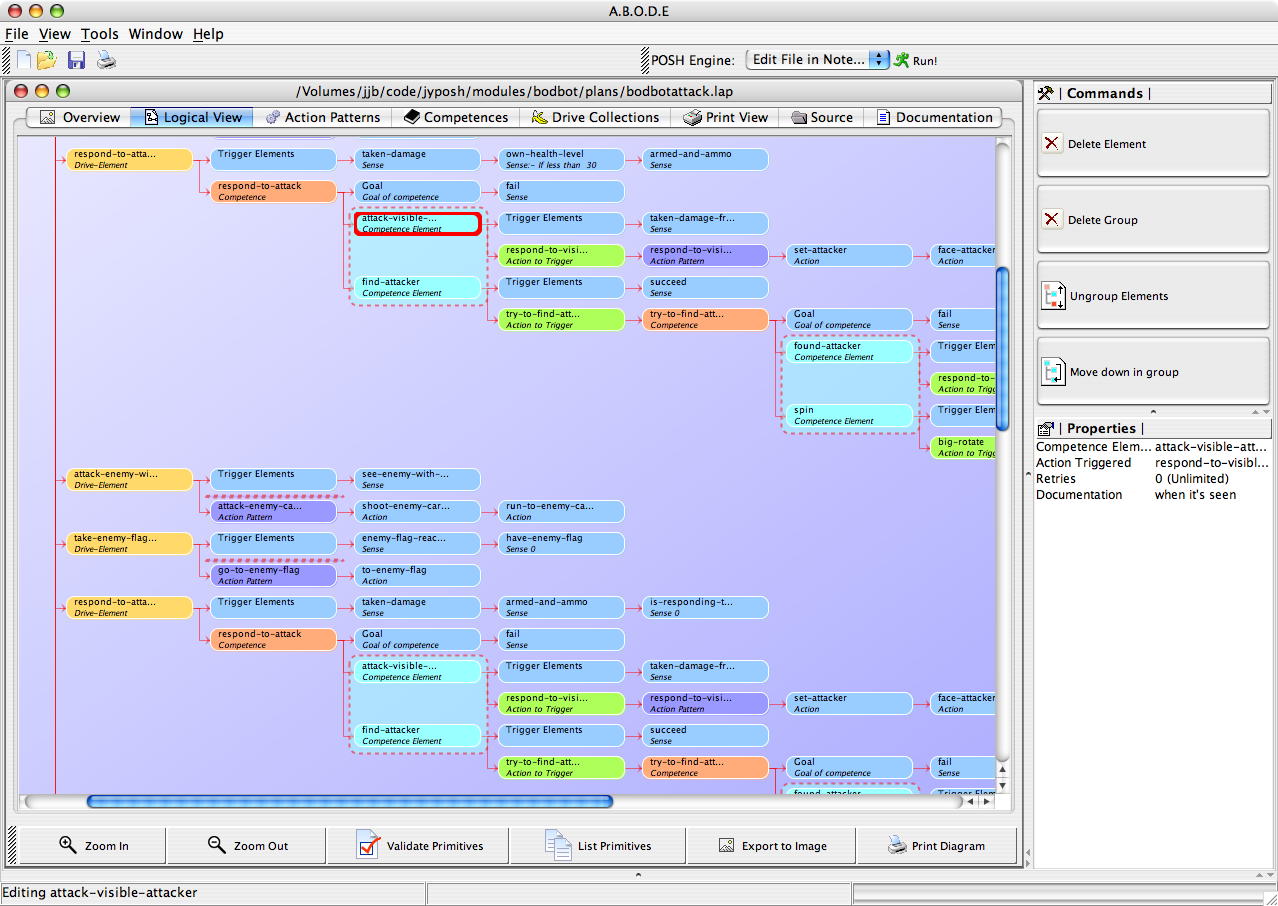
Task: Open the POSH Engine dropdown
Action: click(818, 60)
